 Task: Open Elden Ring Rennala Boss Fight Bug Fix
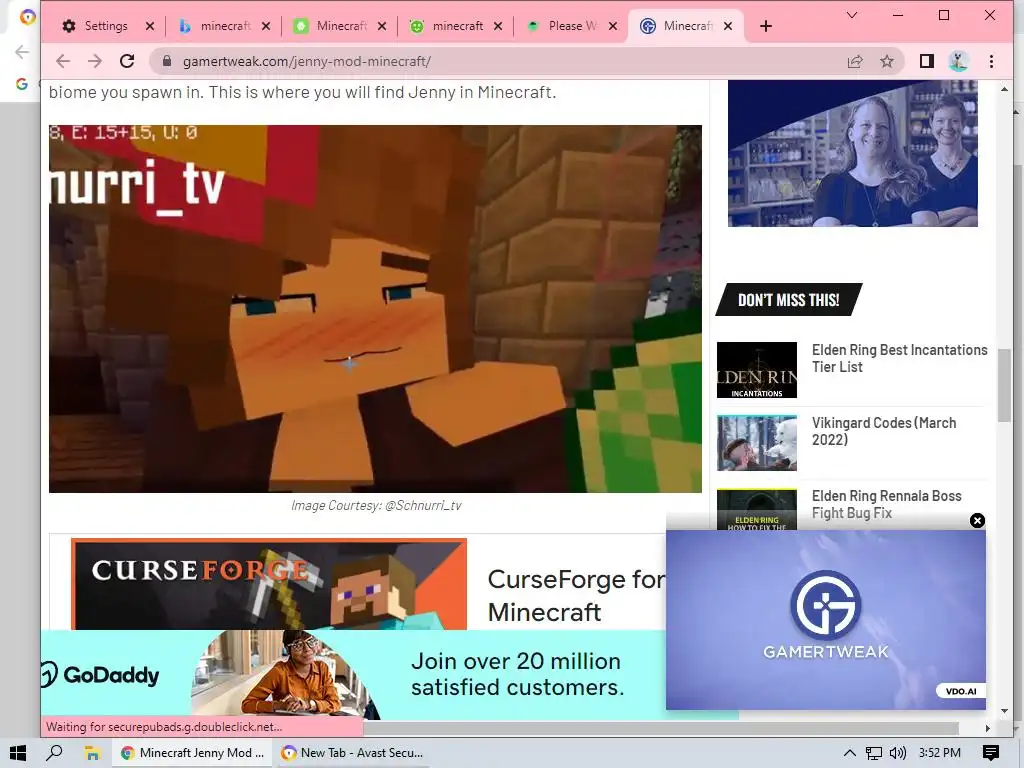coord(886,504)
